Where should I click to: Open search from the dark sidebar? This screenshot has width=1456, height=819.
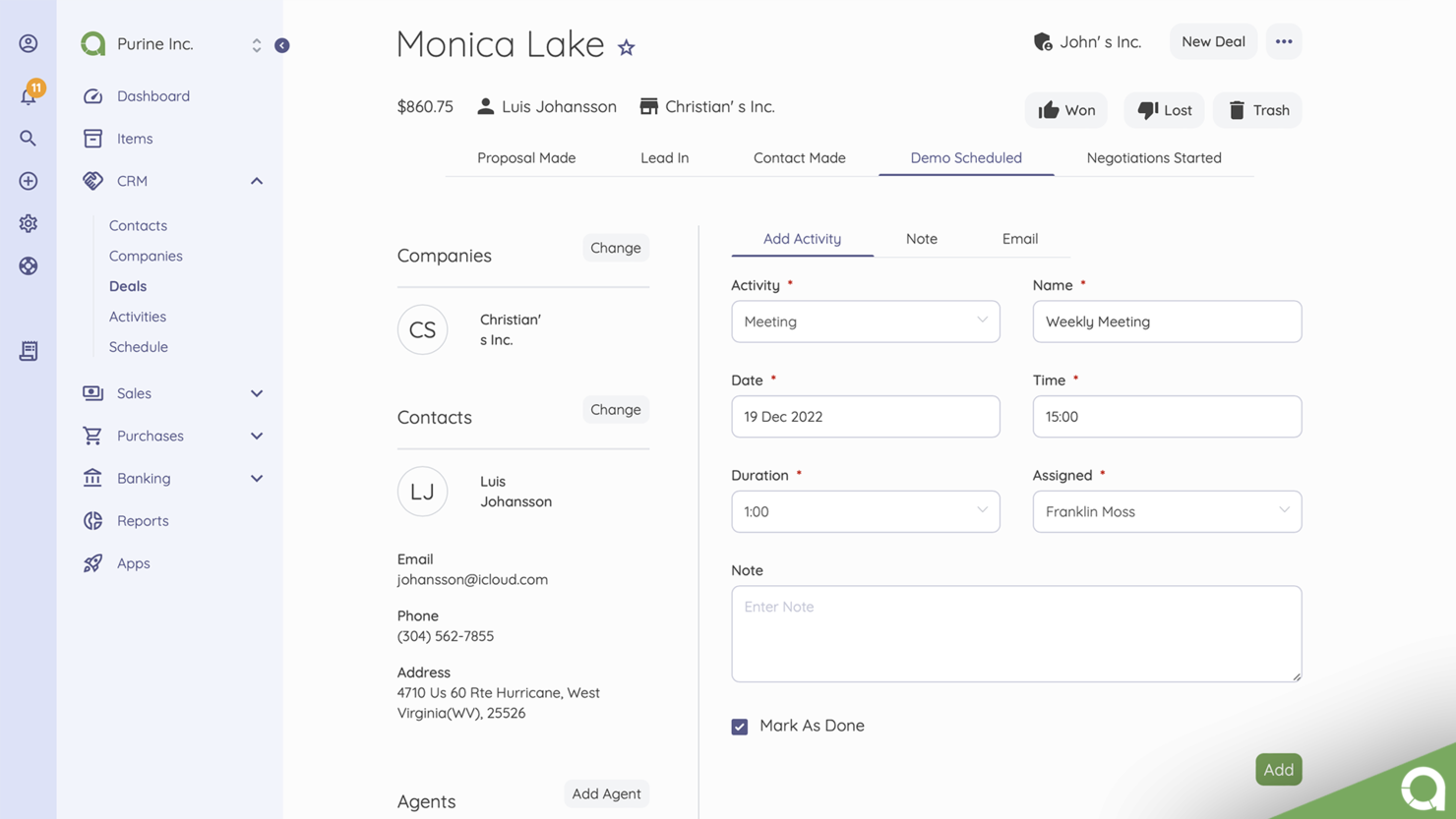(x=28, y=138)
